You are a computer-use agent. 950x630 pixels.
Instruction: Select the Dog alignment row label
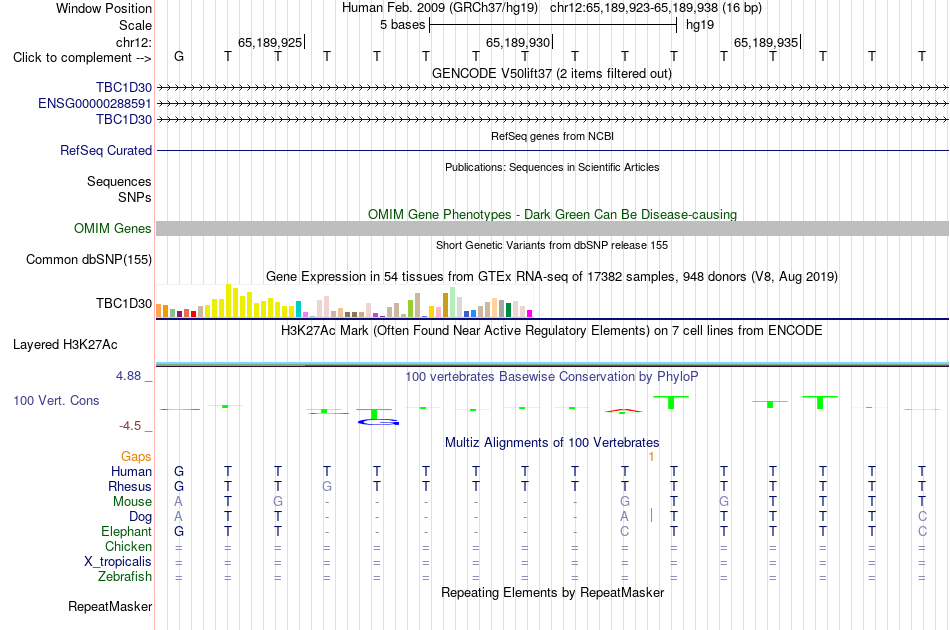click(x=140, y=517)
